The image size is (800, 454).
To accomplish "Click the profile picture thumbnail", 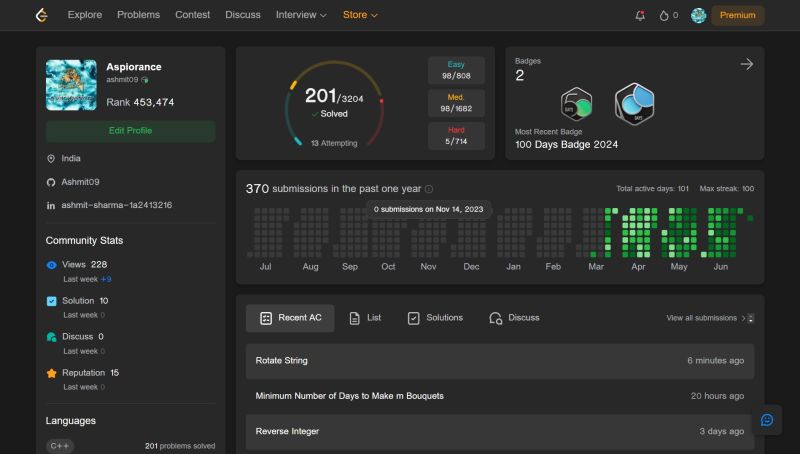I will pos(71,85).
